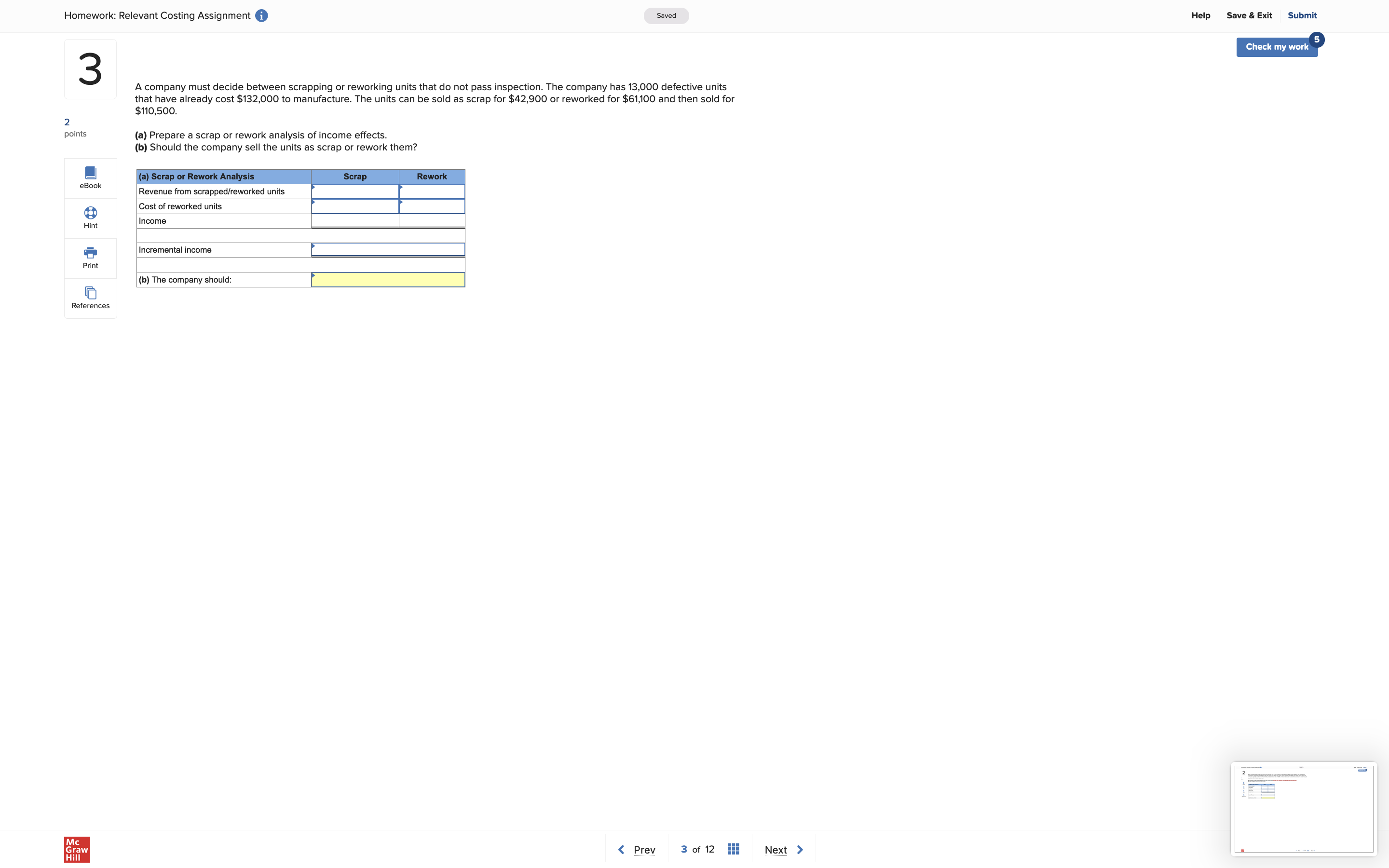
Task: Open the eBook panel
Action: coord(90,177)
